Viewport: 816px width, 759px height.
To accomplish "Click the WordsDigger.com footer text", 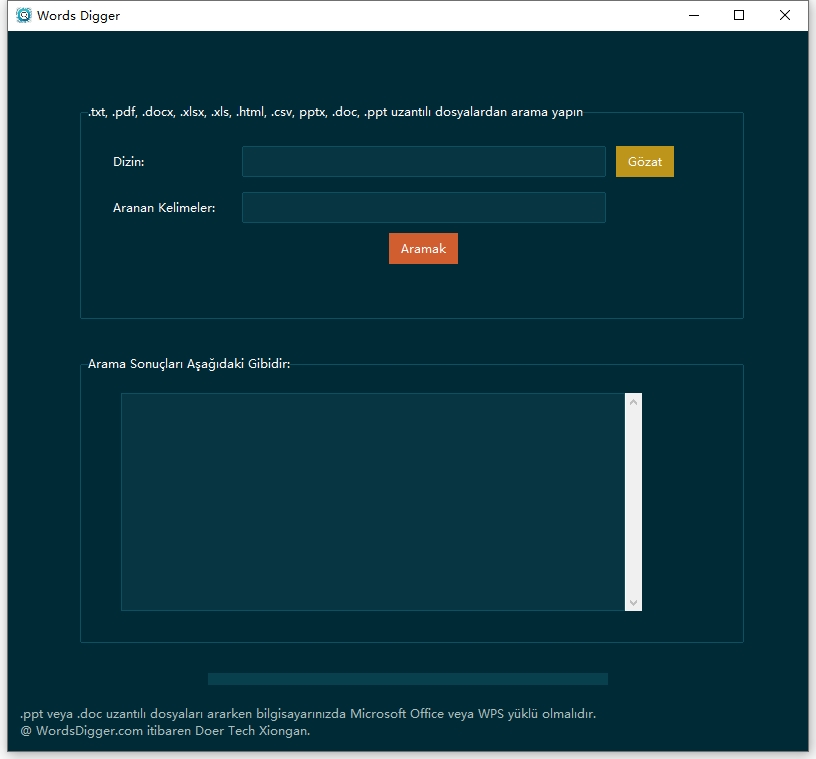I will coord(165,731).
